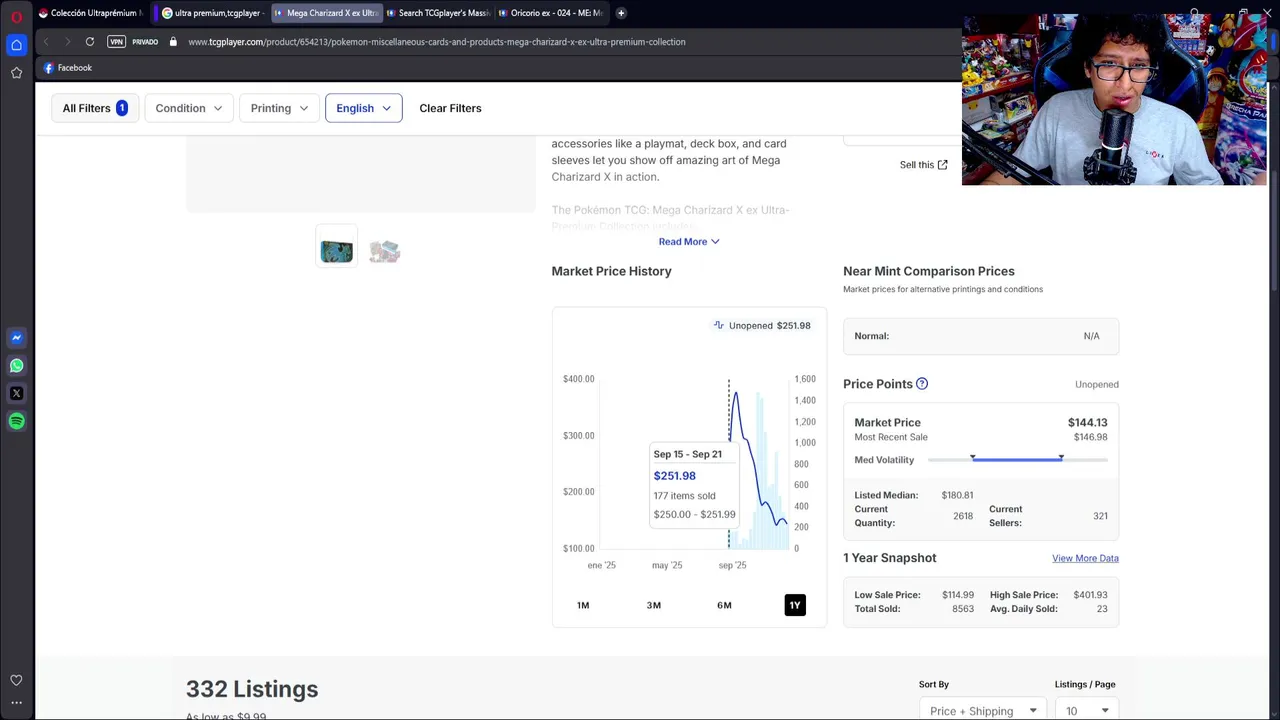
Task: Go back to the previous page
Action: pos(46,42)
